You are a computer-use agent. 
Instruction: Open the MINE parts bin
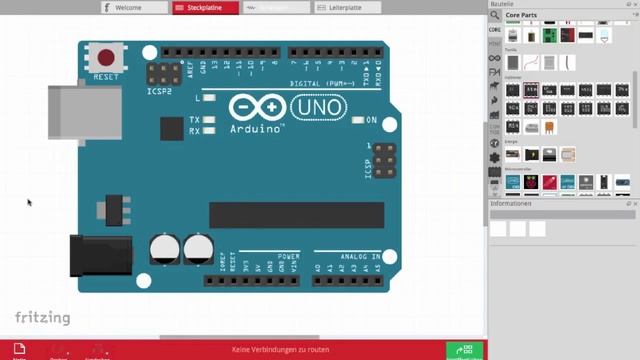[494, 43]
